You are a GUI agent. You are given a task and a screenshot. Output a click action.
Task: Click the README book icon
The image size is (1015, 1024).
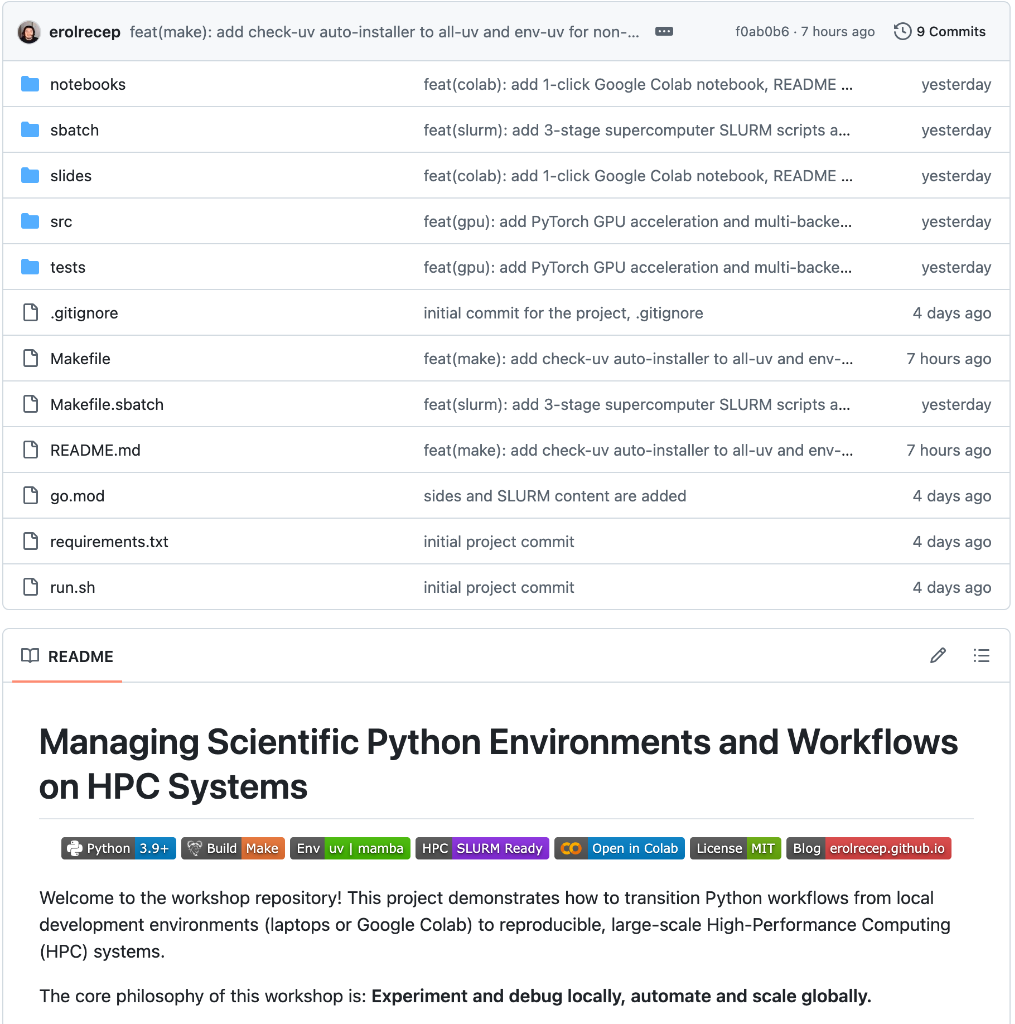pos(30,656)
